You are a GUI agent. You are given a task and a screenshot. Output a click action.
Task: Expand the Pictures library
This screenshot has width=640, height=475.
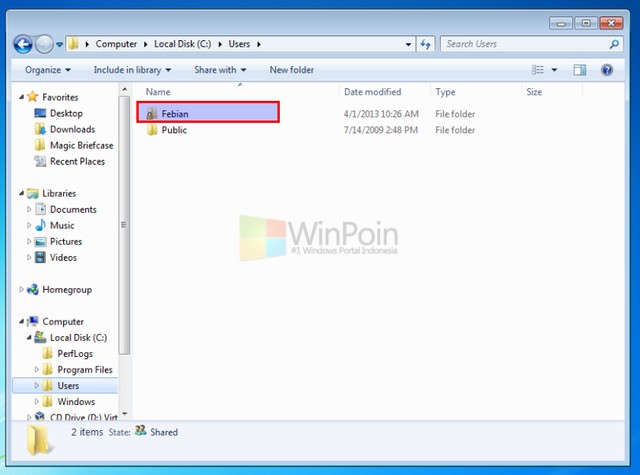(29, 241)
